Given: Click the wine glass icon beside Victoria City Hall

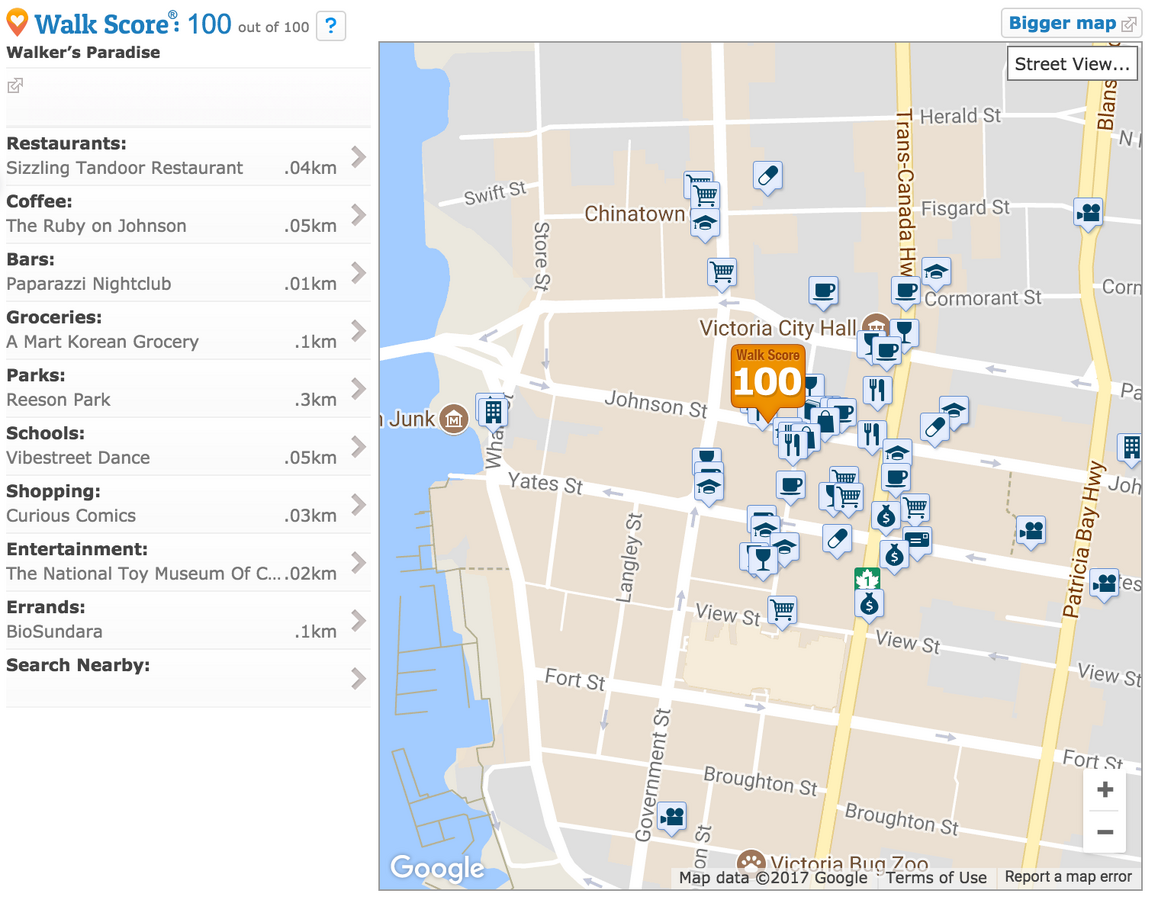Looking at the screenshot, I should pyautogui.click(x=904, y=332).
